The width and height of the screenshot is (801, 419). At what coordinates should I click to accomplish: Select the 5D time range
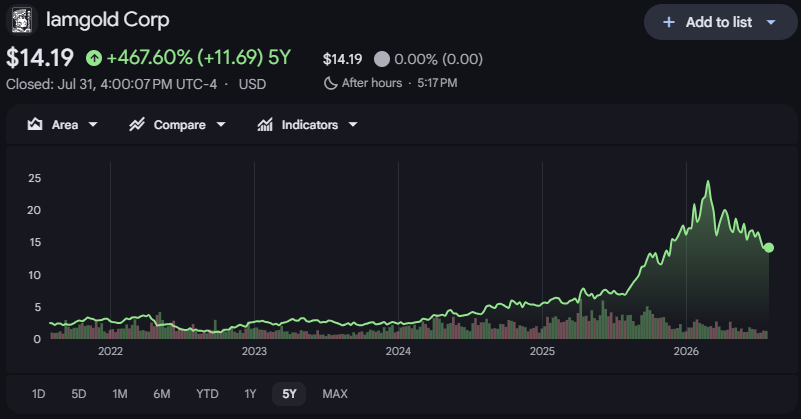79,394
